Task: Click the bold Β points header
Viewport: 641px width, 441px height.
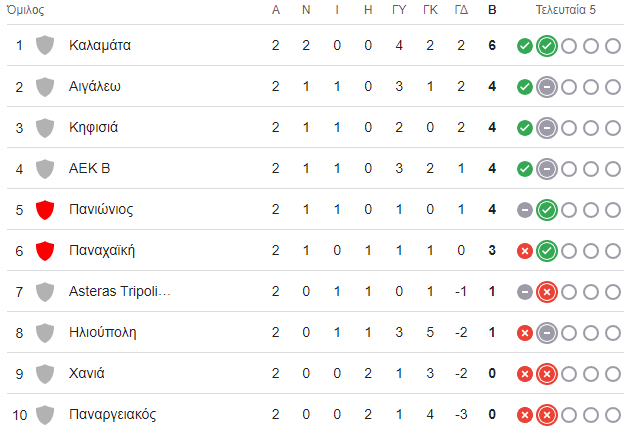Action: coord(491,10)
